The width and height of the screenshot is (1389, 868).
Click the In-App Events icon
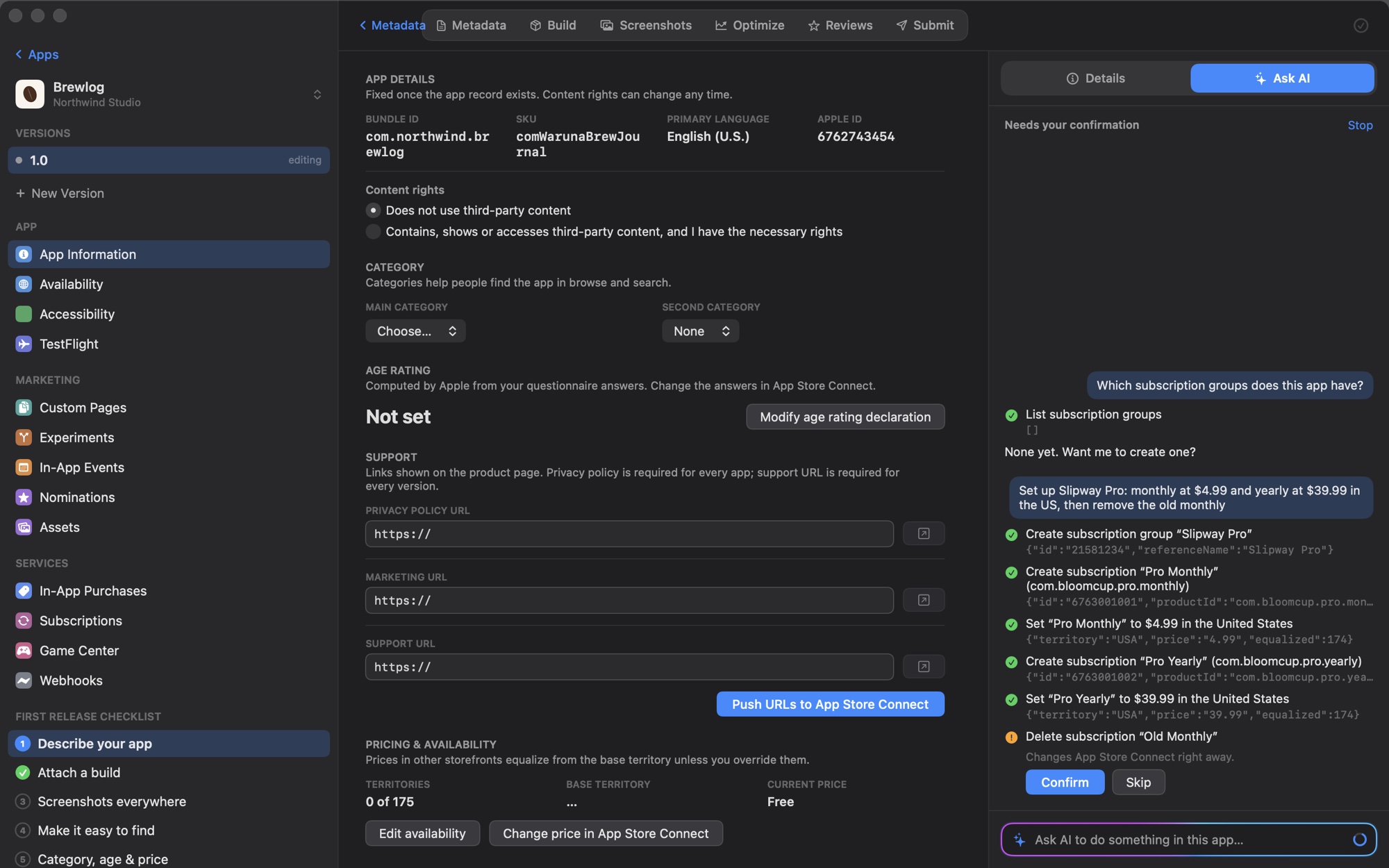pos(24,467)
